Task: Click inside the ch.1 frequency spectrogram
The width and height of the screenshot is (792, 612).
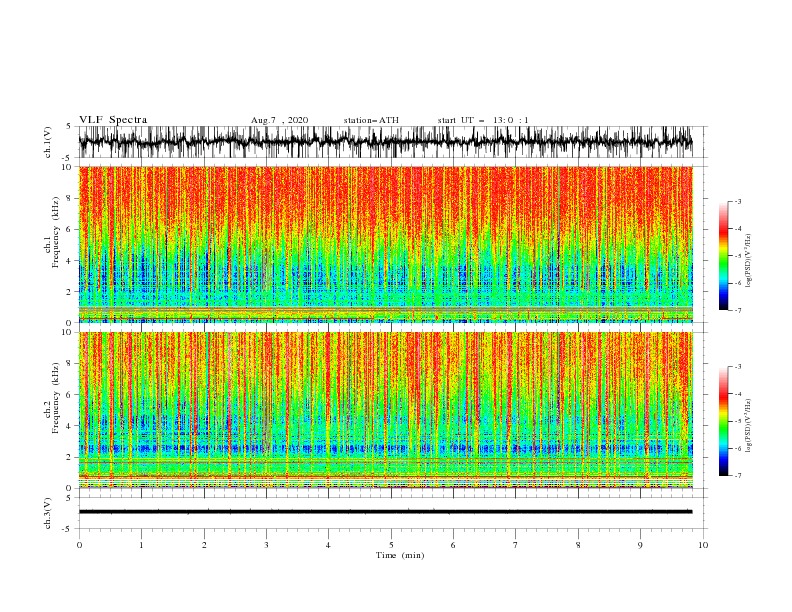Action: [x=385, y=244]
